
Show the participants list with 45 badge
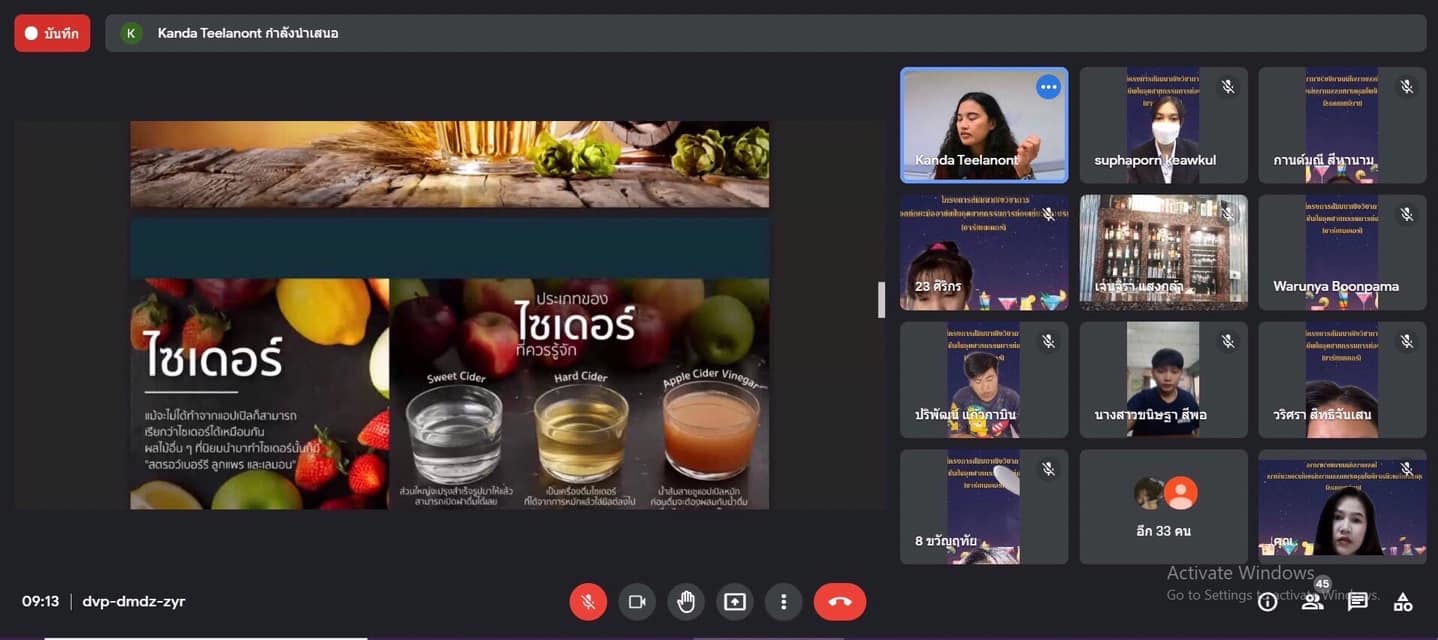(x=1313, y=600)
